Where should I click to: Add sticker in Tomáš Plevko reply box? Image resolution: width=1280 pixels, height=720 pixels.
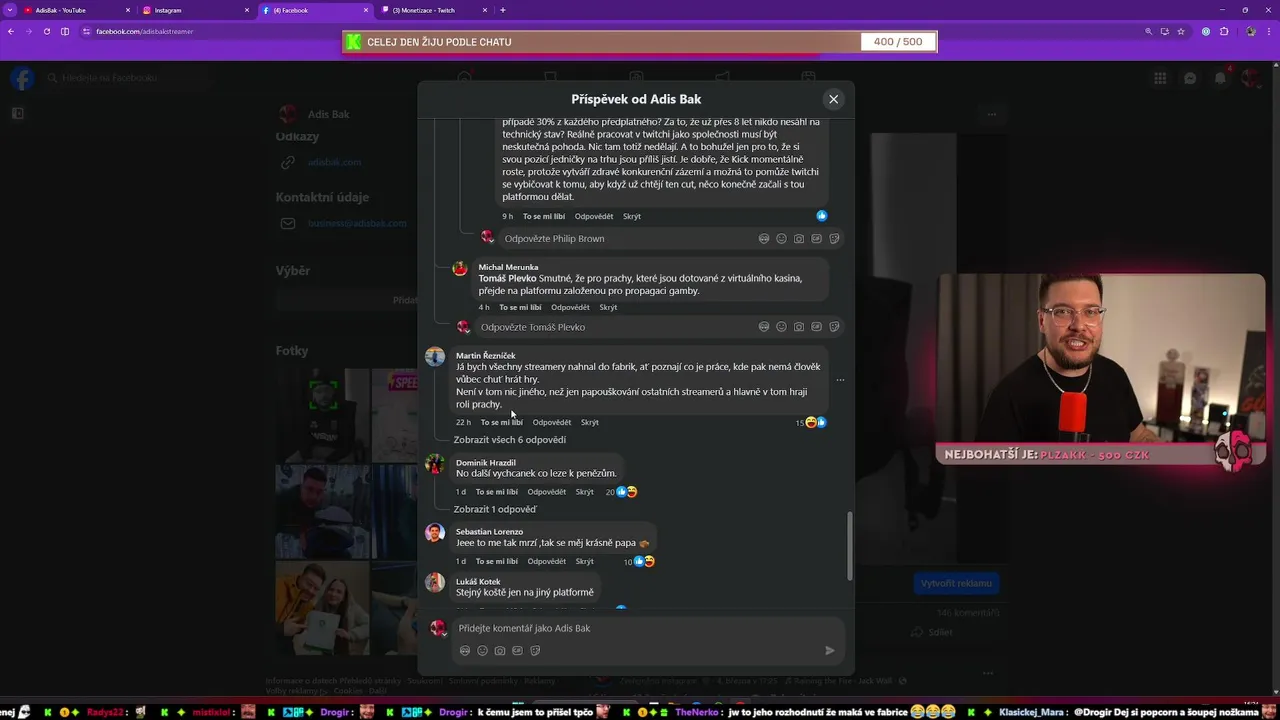point(834,327)
